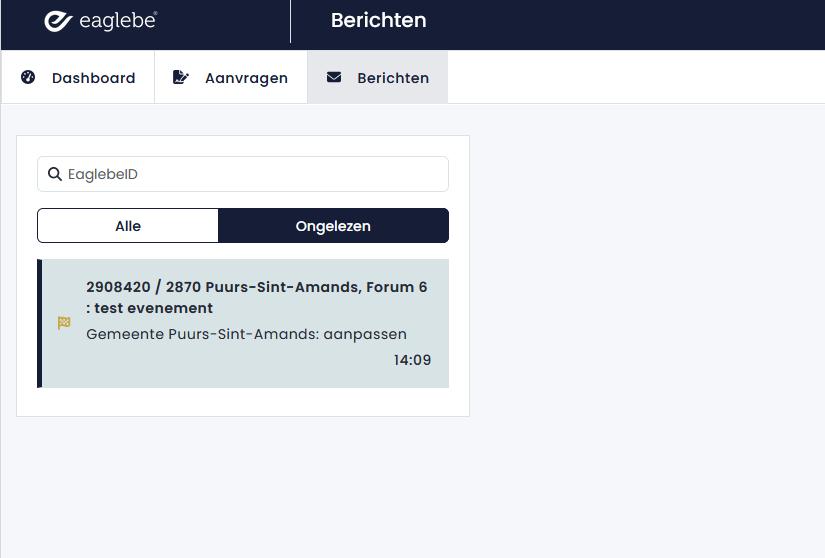This screenshot has width=825, height=558.
Task: Open message 2908420 test evenement title
Action: pyautogui.click(x=256, y=287)
